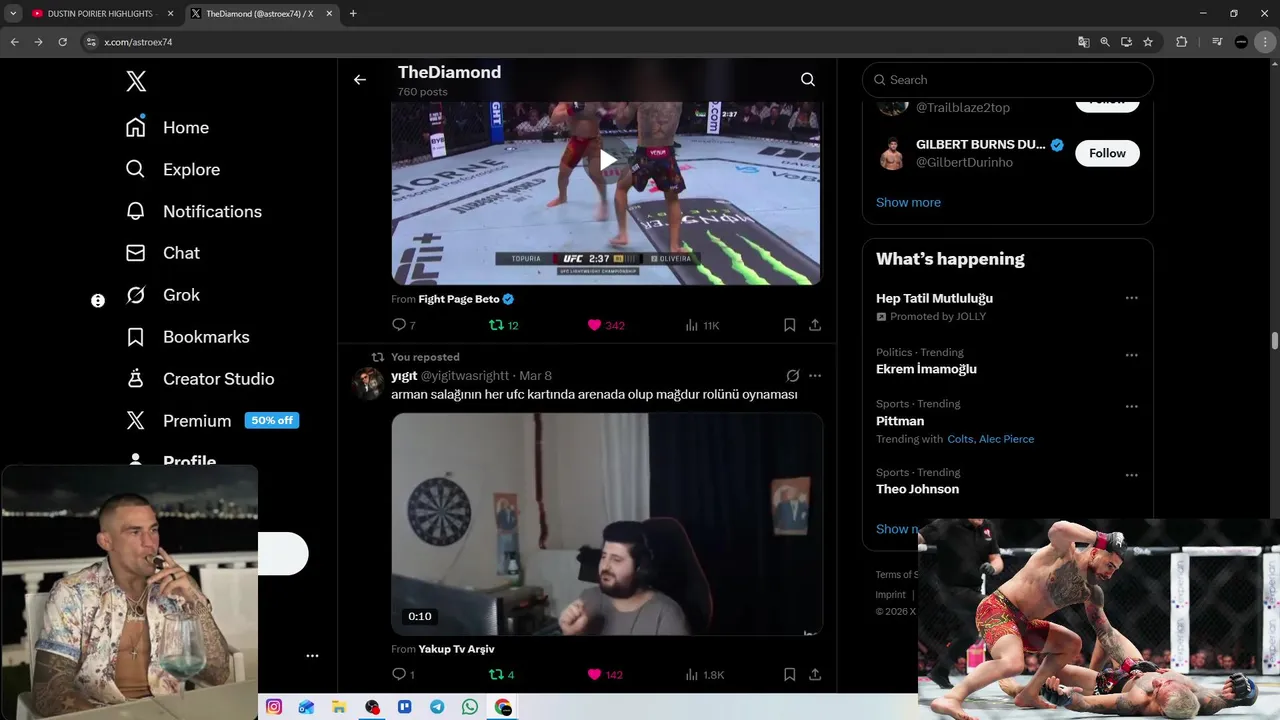1280x720 pixels.
Task: Open the Theo Johnson trending topic
Action: tap(917, 489)
